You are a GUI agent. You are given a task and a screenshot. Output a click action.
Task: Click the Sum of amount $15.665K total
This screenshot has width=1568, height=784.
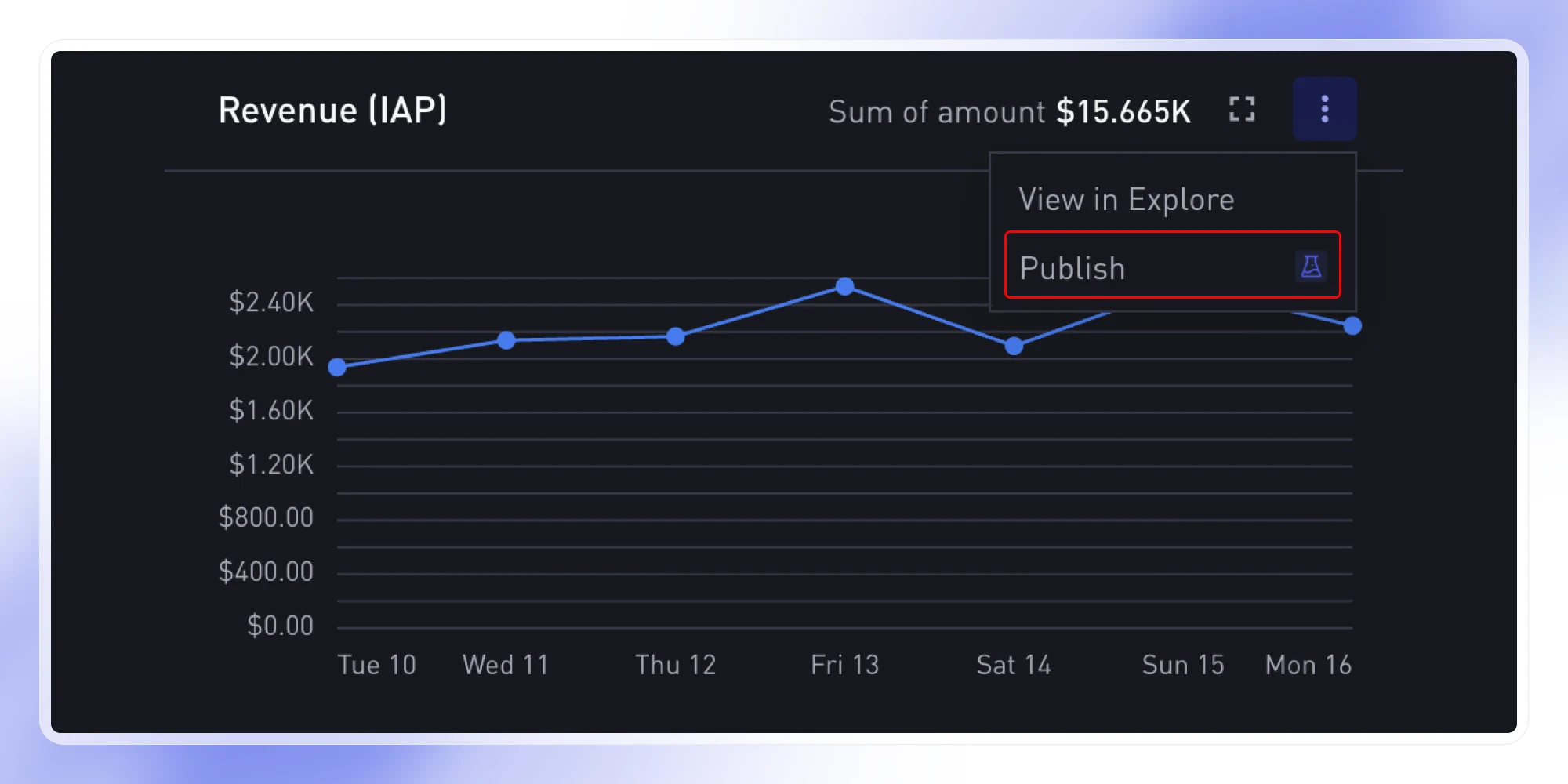(x=1010, y=111)
